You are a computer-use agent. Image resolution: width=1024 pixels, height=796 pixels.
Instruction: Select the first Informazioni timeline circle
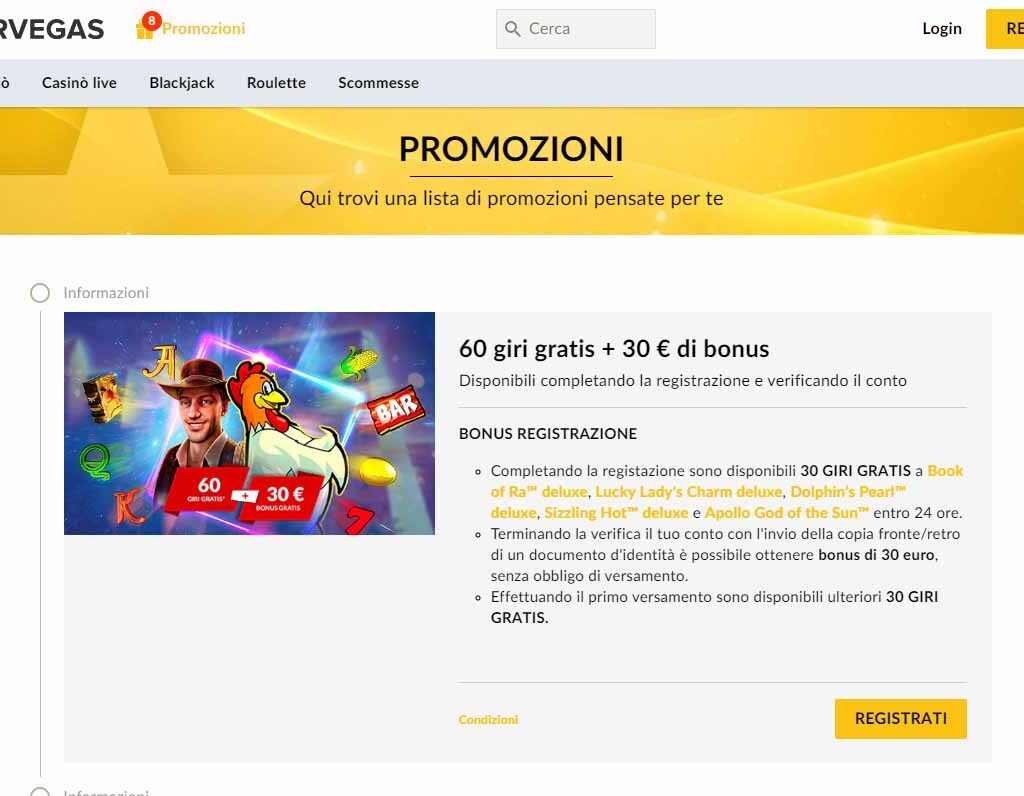coord(40,293)
